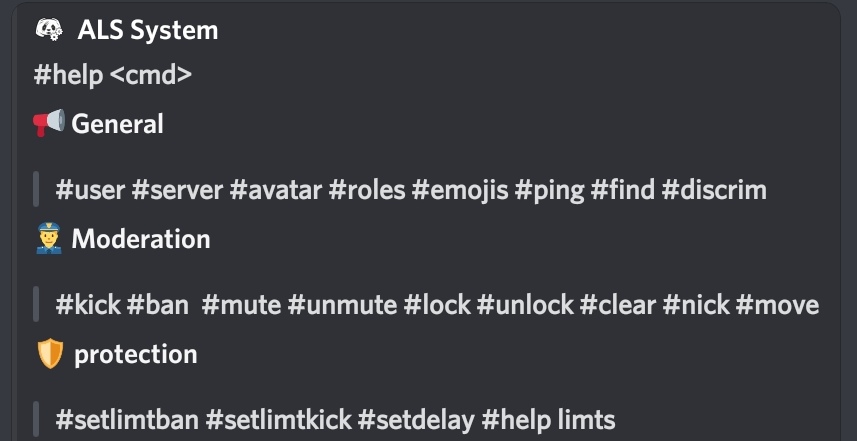Click the megaphone emoji beside General
This screenshot has height=441, width=857.
[x=48, y=124]
